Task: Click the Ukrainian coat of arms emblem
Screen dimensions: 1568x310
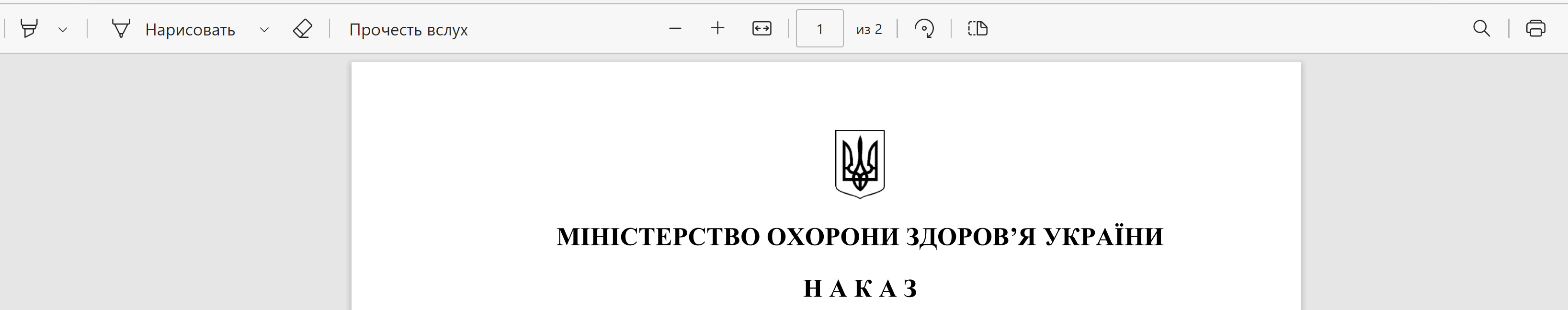Action: click(x=860, y=164)
